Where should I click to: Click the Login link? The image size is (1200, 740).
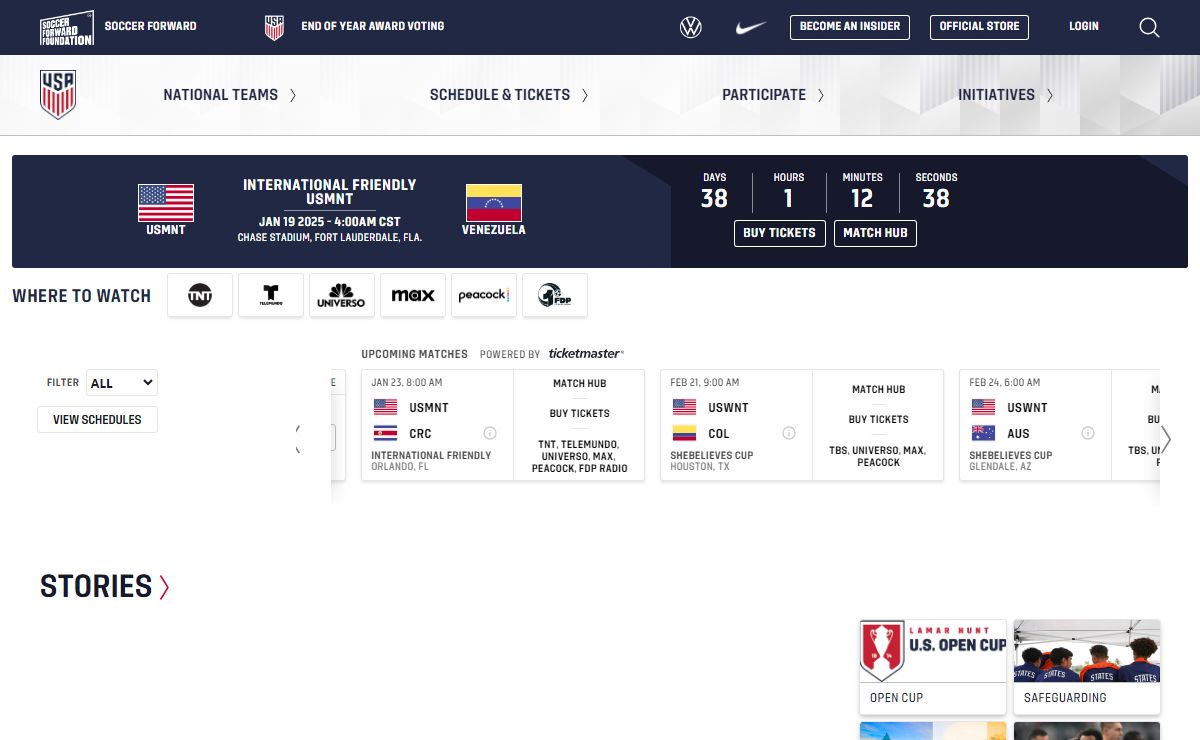tap(1084, 26)
